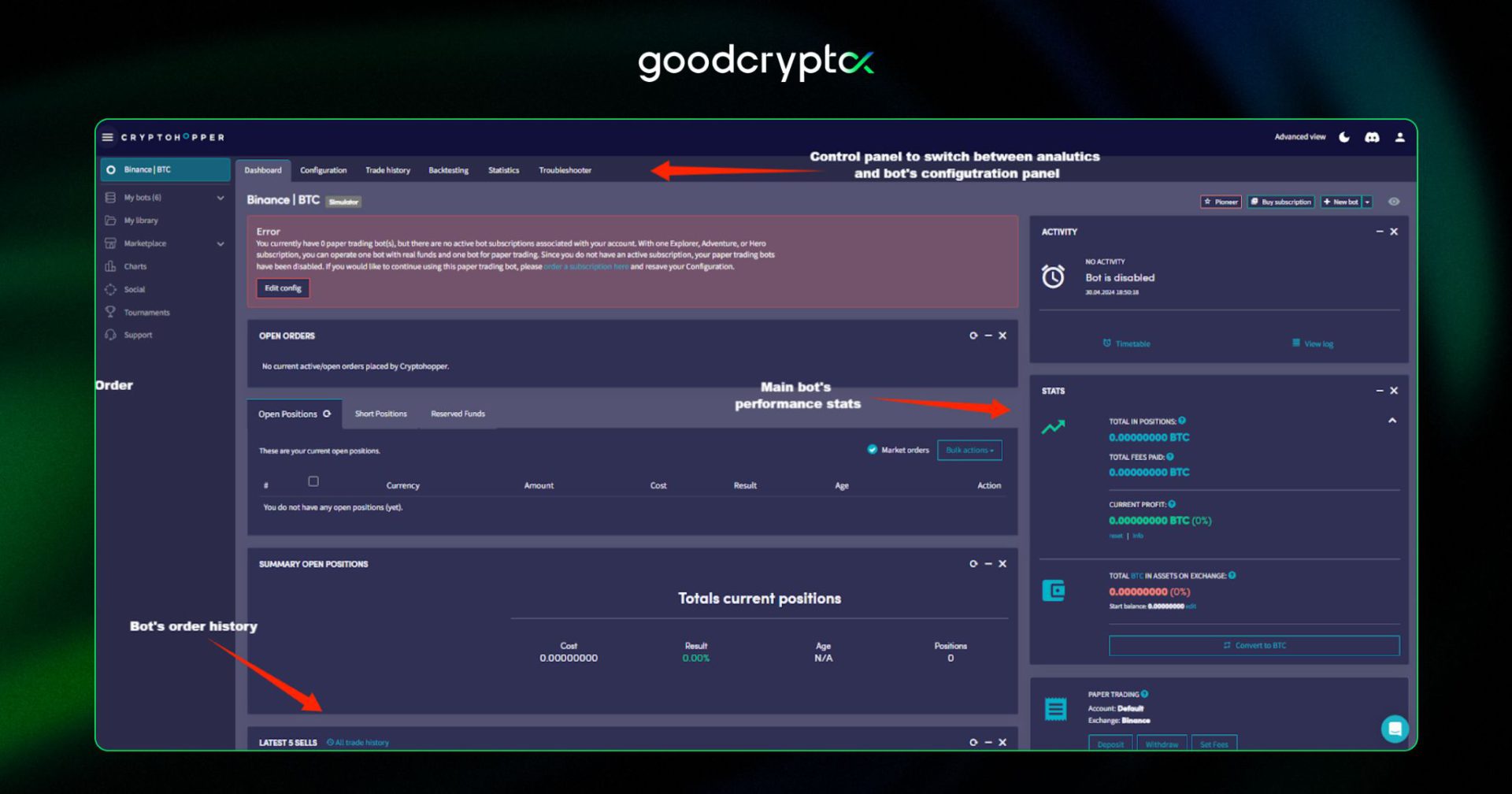Click the Advanced view toggle
Screen dimensions: 1512x794
[1299, 137]
